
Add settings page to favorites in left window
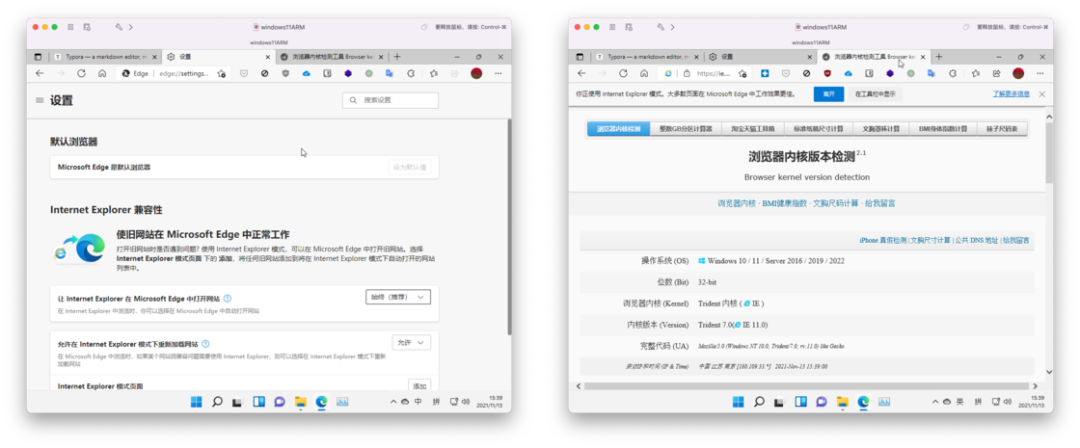[221, 73]
